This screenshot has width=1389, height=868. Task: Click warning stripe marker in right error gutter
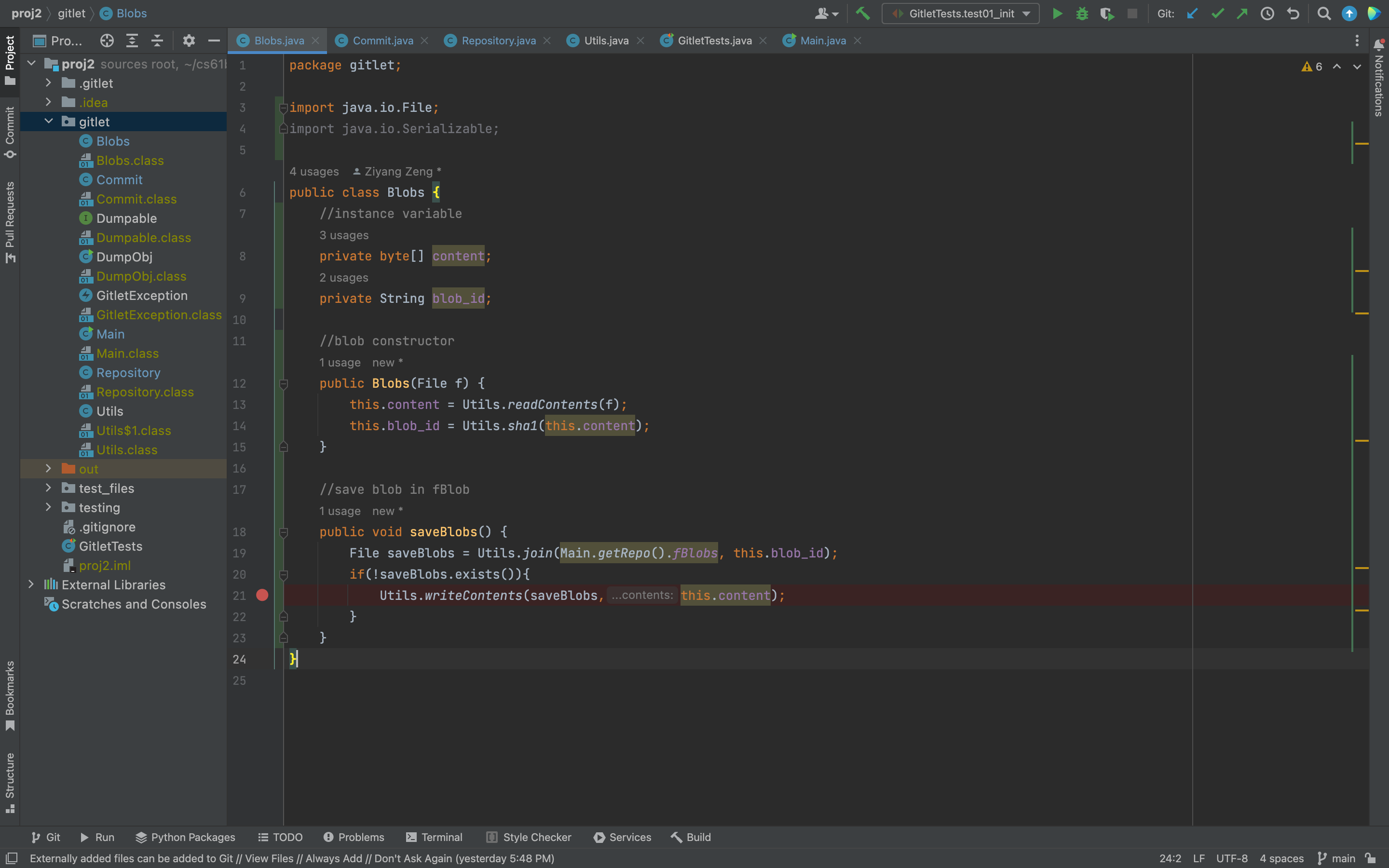pos(1362,144)
